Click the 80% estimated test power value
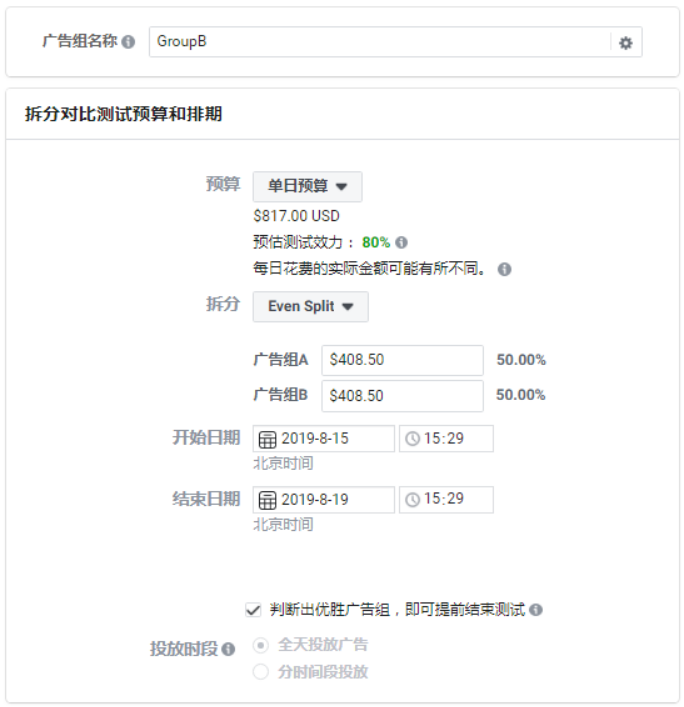This screenshot has height=707, width=684. click(376, 243)
